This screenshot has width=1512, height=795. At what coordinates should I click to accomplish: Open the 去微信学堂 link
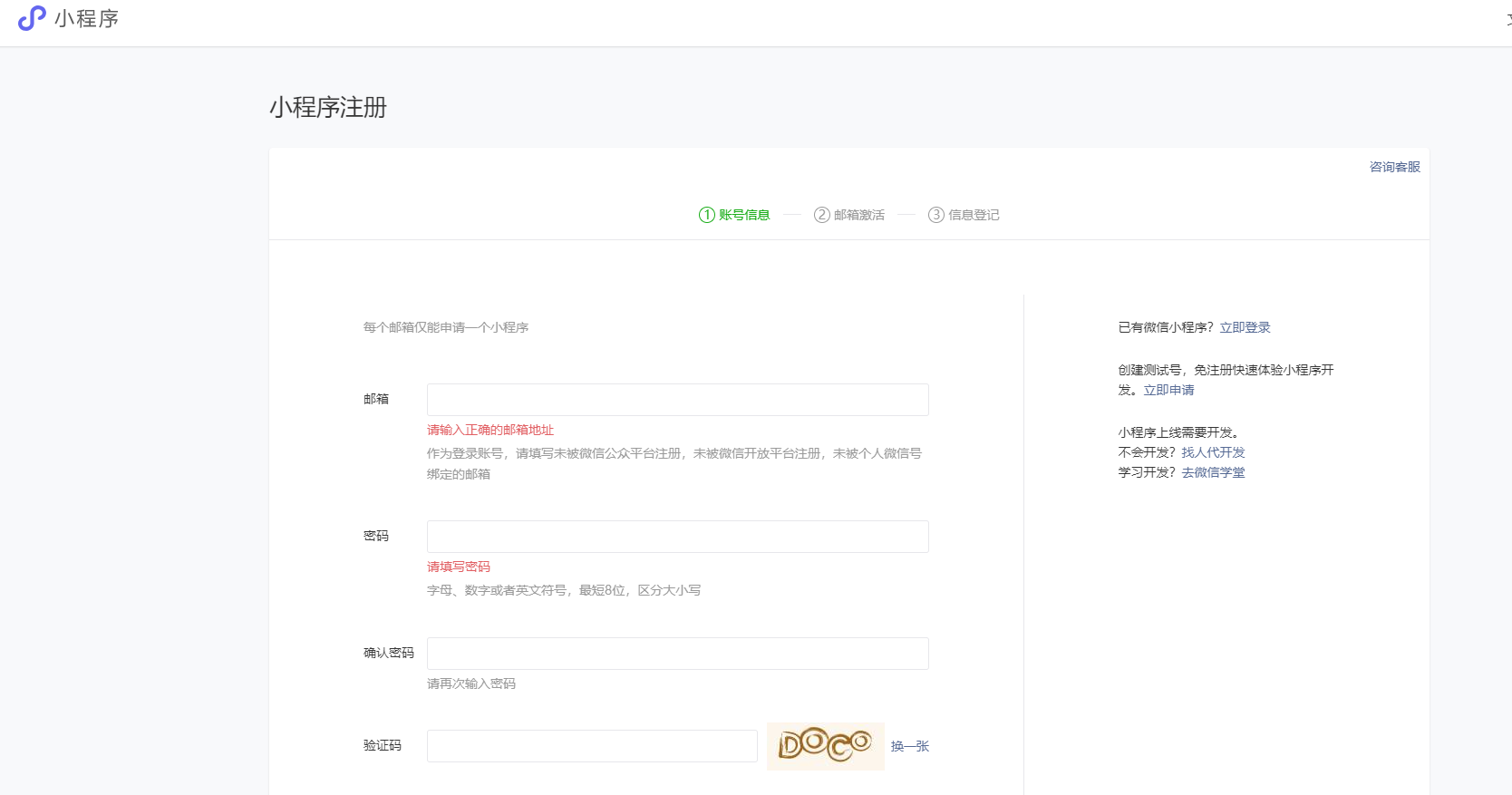pos(1213,472)
